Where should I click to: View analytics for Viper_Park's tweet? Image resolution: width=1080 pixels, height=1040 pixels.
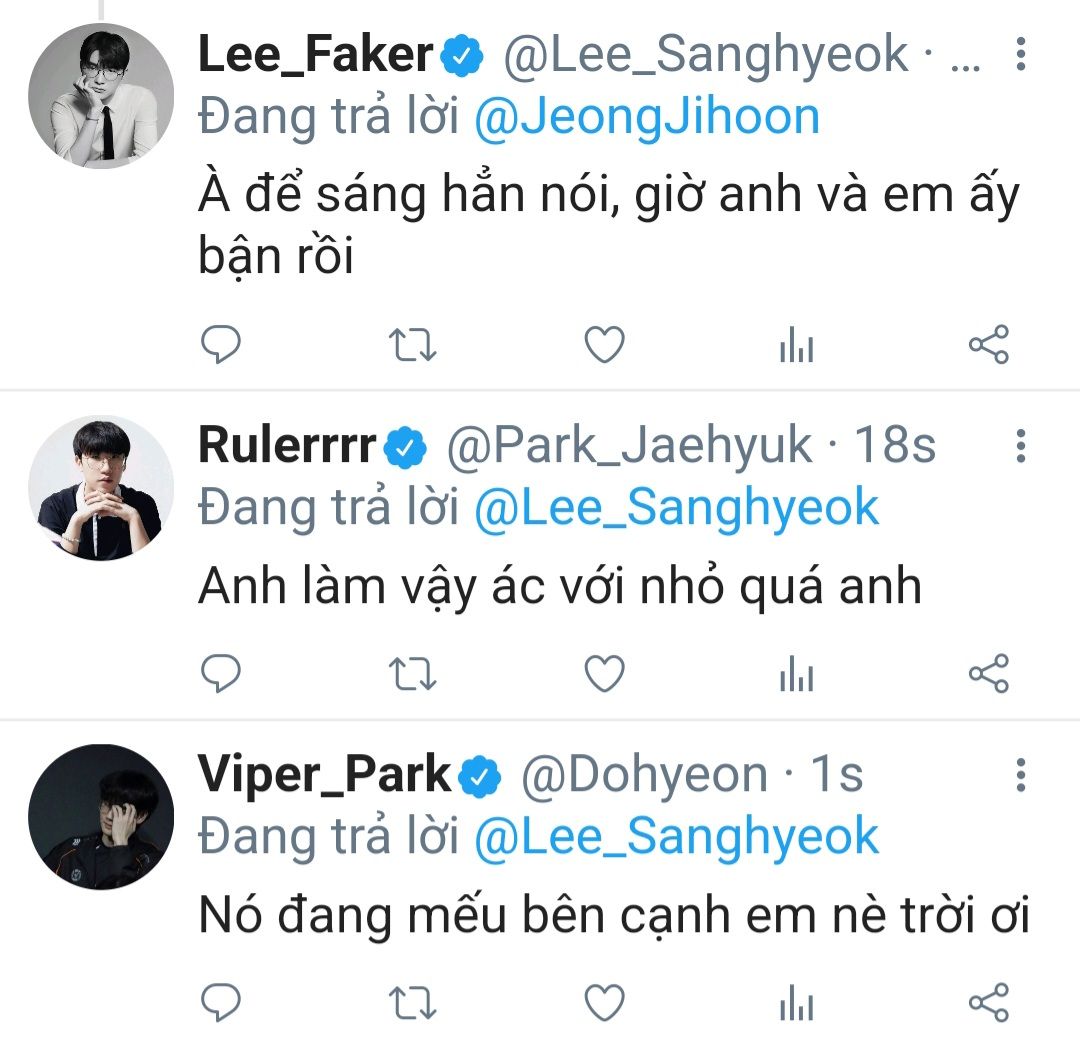coord(796,1002)
